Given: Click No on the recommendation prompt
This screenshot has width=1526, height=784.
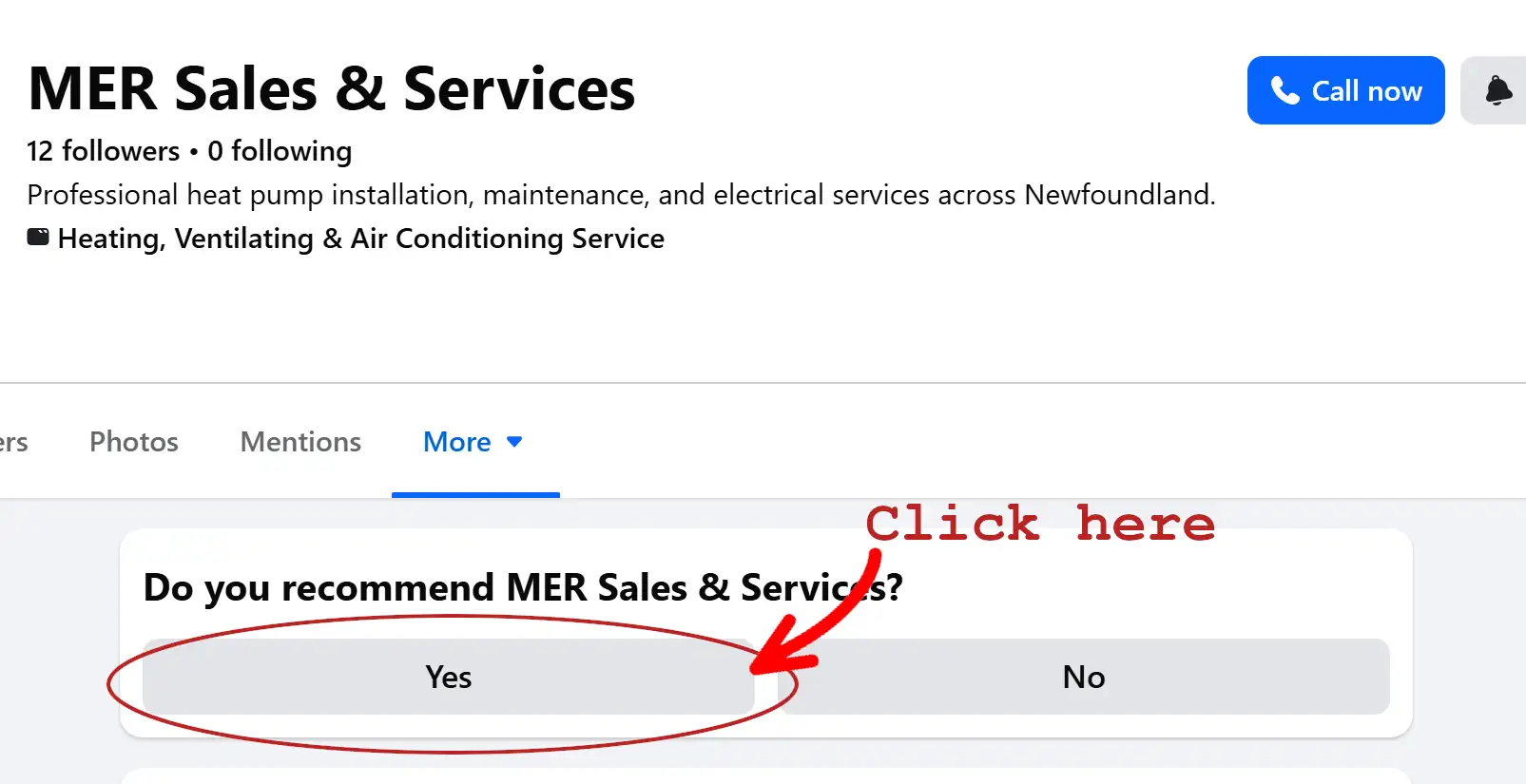Looking at the screenshot, I should pos(1083,677).
